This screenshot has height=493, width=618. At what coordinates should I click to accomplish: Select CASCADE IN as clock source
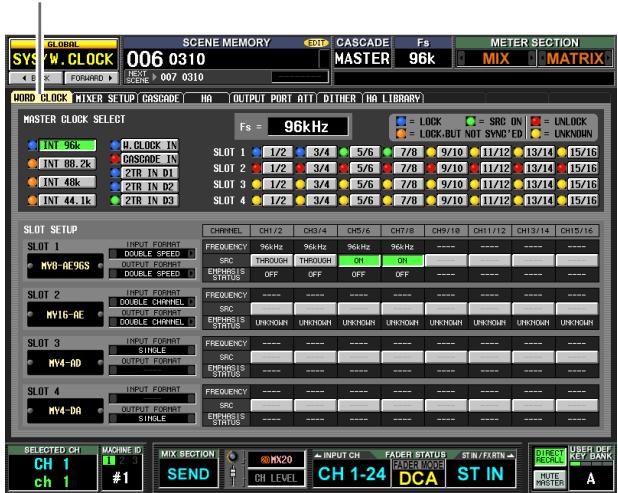[150, 159]
